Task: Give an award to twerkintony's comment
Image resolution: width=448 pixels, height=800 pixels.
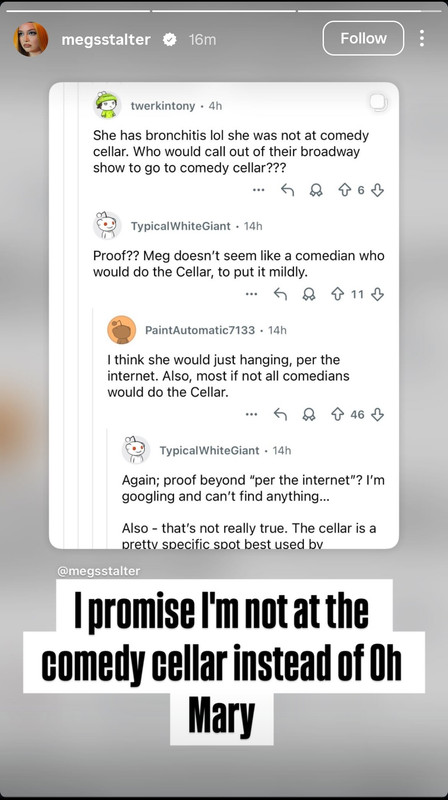Action: 316,190
